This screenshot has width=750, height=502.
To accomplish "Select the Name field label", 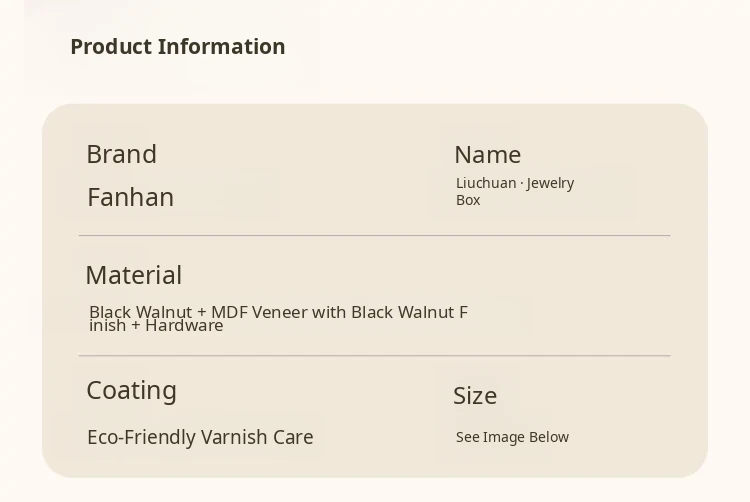I will point(487,155).
